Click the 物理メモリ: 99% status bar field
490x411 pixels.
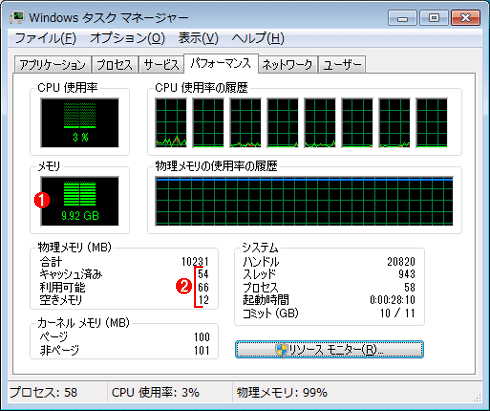(x=282, y=393)
